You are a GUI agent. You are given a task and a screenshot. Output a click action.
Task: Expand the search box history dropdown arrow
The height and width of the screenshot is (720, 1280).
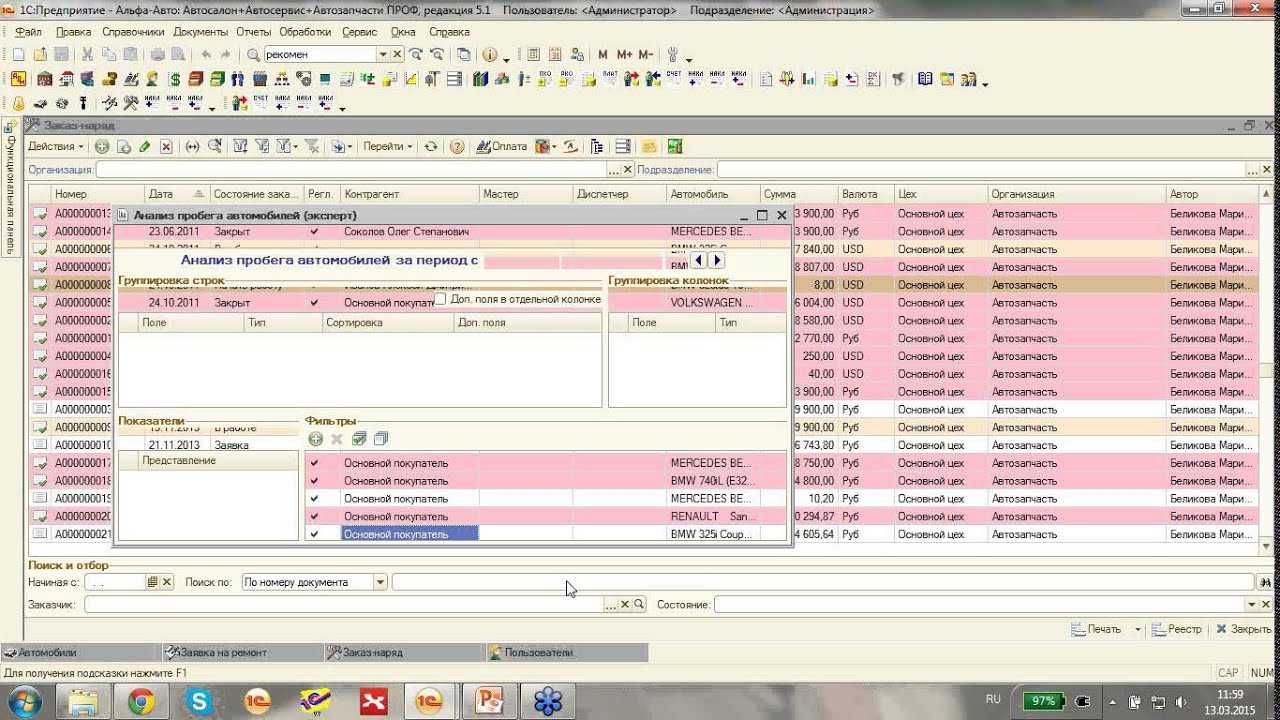pos(382,55)
